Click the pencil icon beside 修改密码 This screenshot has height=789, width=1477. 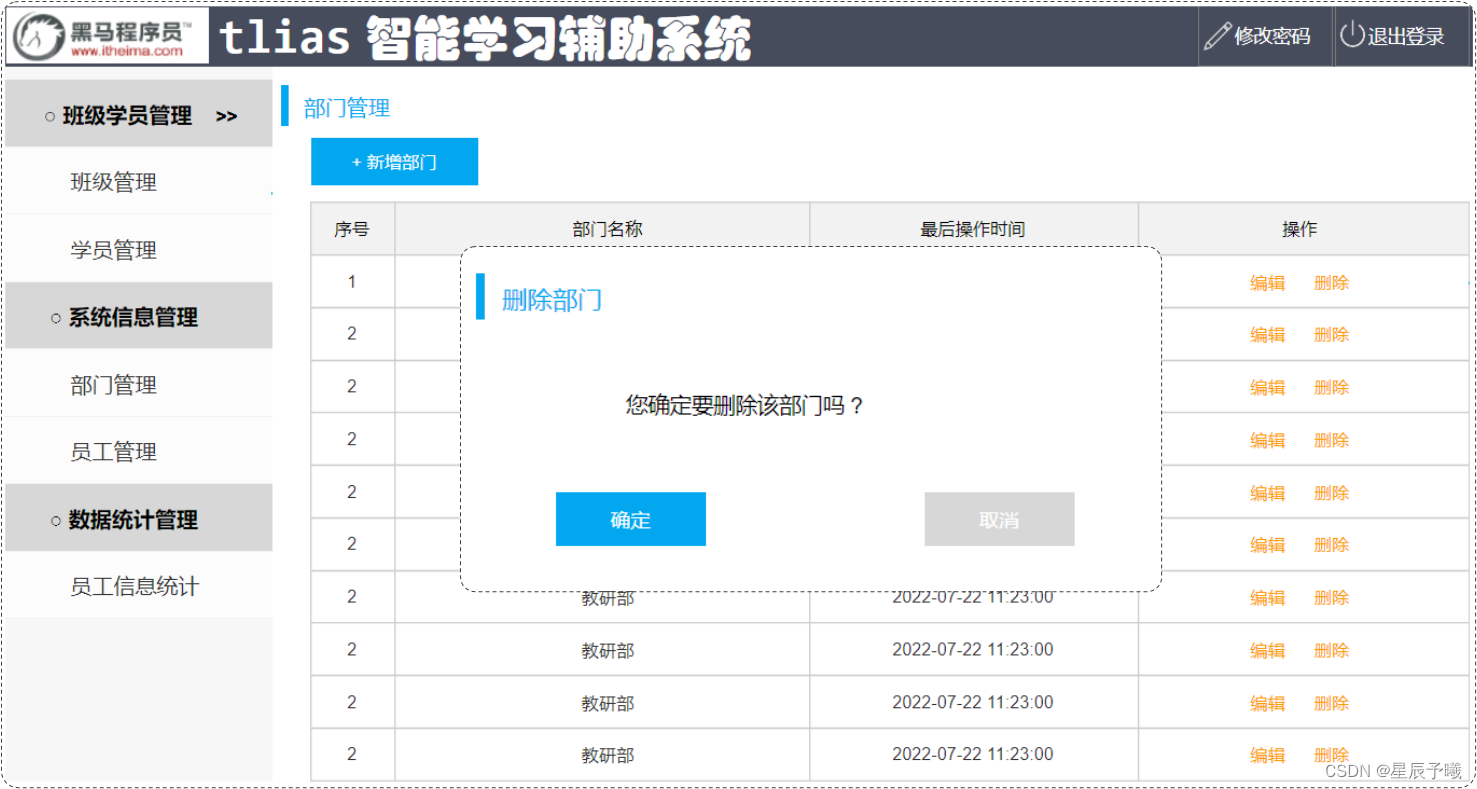click(1217, 37)
